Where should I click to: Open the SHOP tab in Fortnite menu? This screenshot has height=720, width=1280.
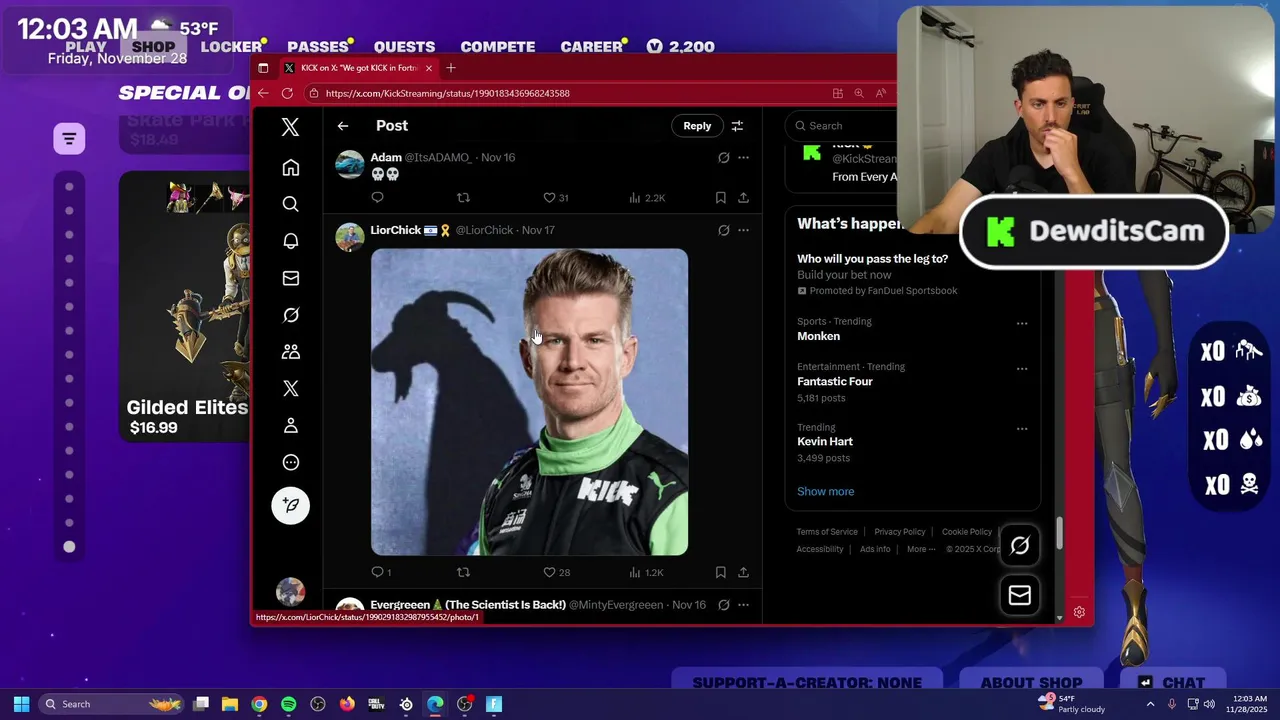(153, 47)
